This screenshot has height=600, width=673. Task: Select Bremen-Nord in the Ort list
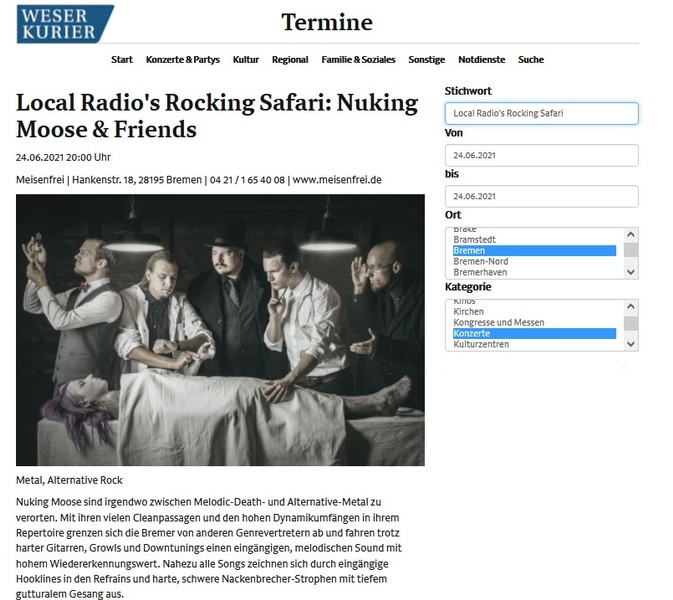[x=534, y=261]
